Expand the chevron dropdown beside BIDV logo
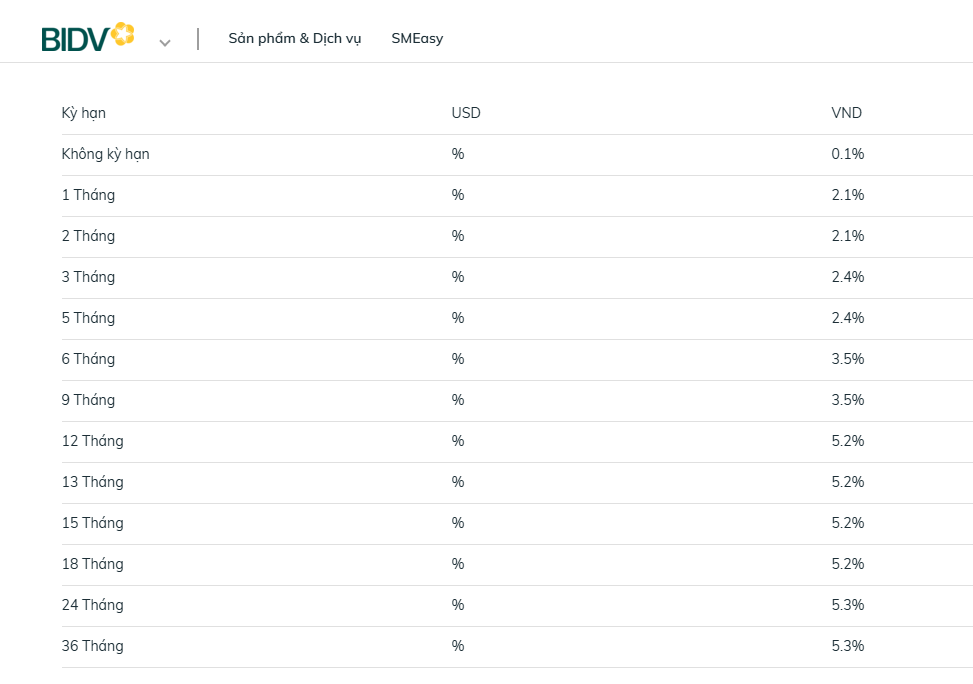973x684 pixels. point(165,42)
